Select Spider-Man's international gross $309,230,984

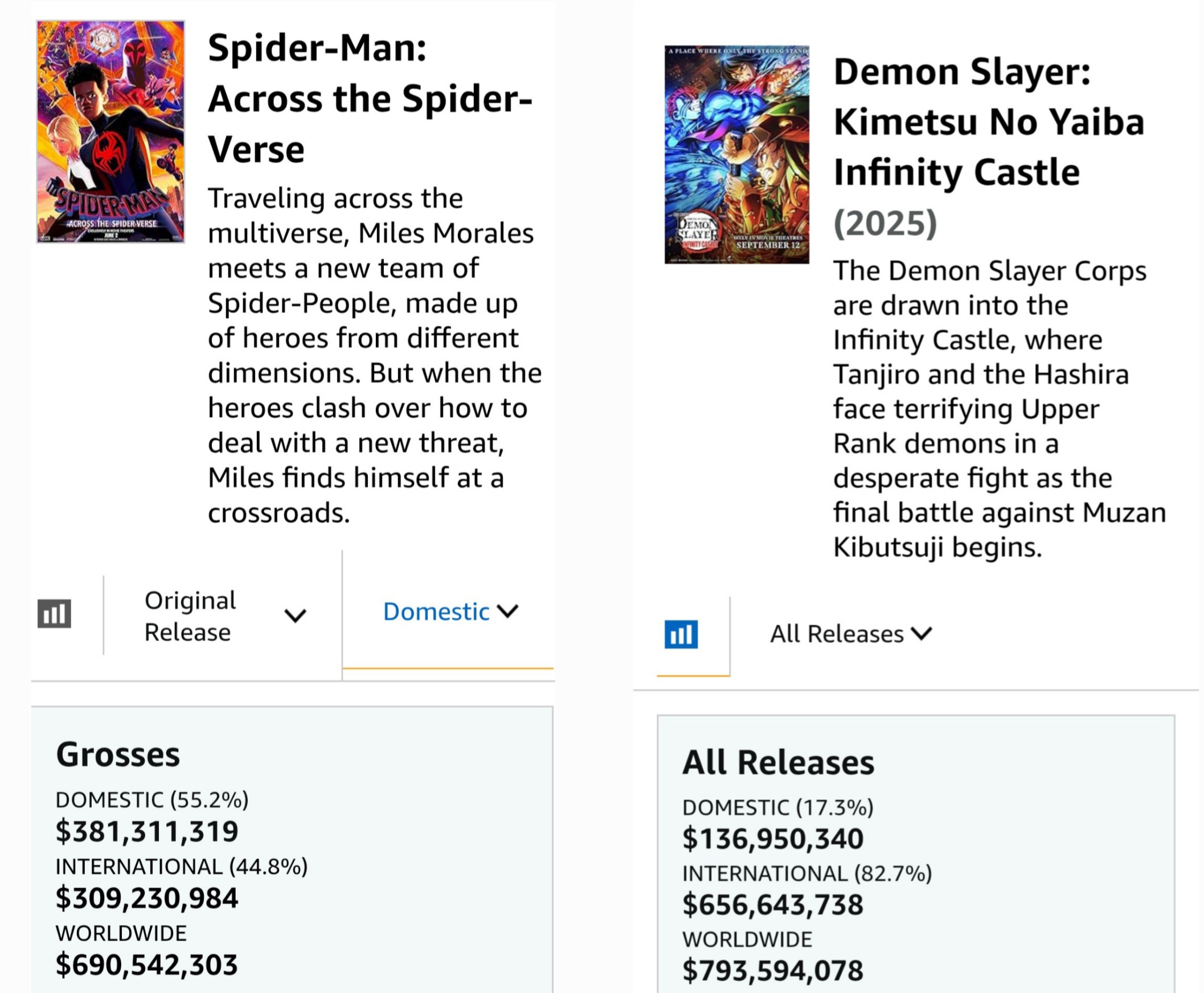(x=147, y=898)
